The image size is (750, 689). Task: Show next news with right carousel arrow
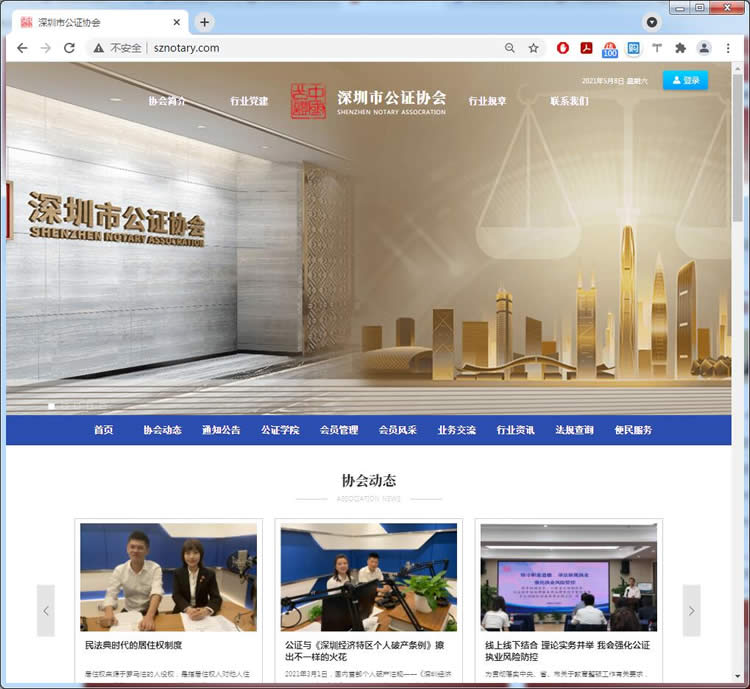click(692, 611)
